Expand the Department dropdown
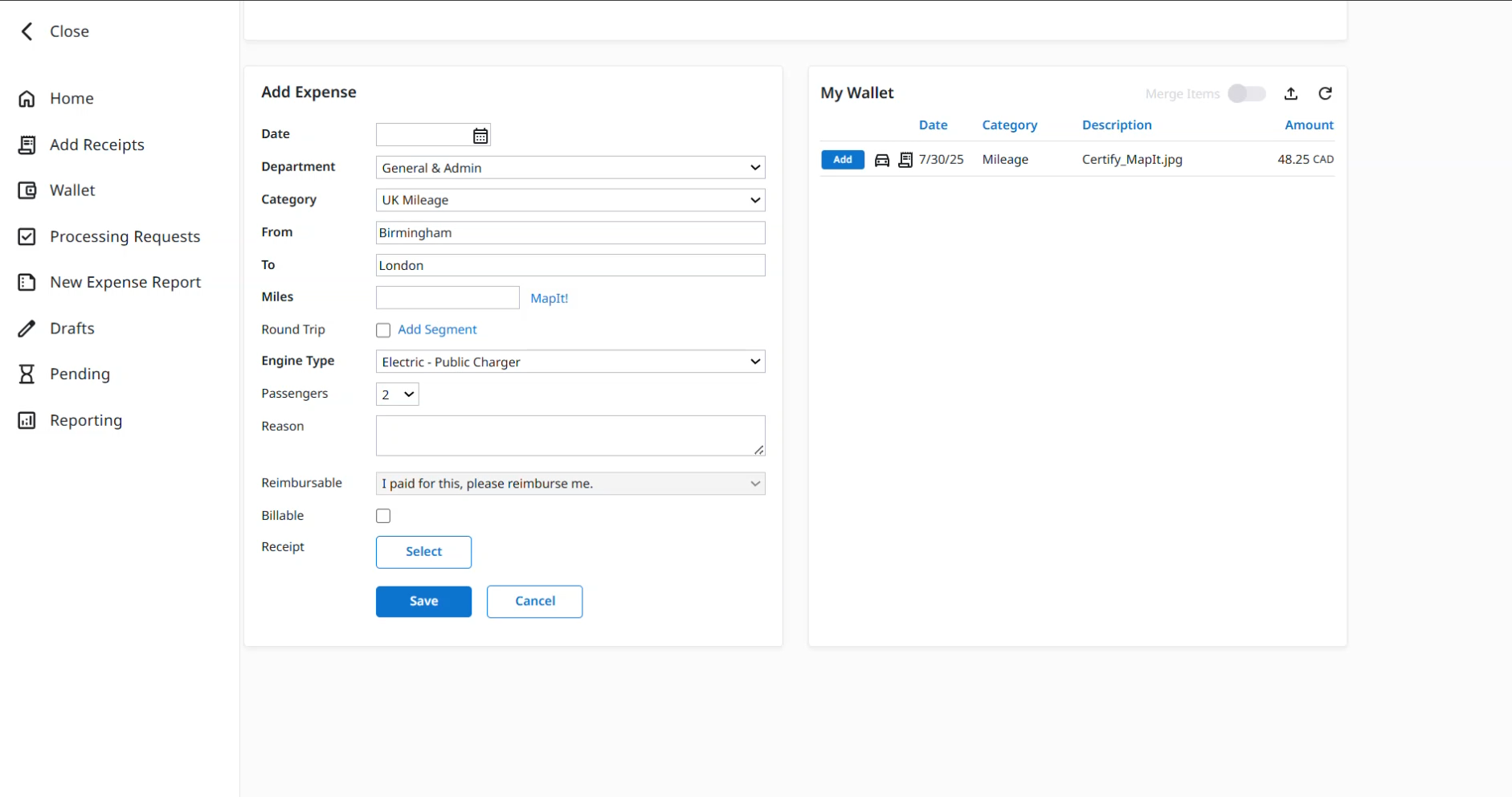The width and height of the screenshot is (1512, 797). pos(570,168)
